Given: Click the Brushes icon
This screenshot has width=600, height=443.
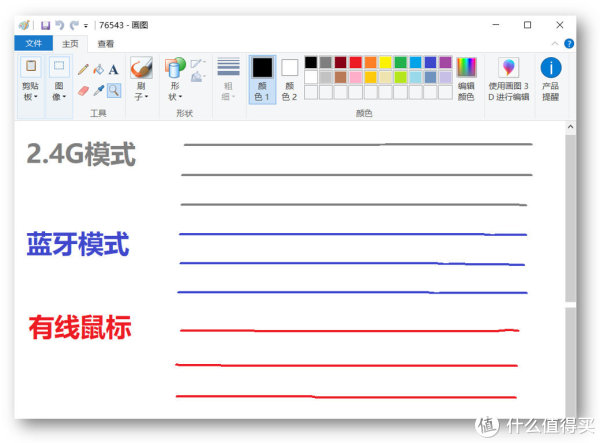Looking at the screenshot, I should click(141, 68).
